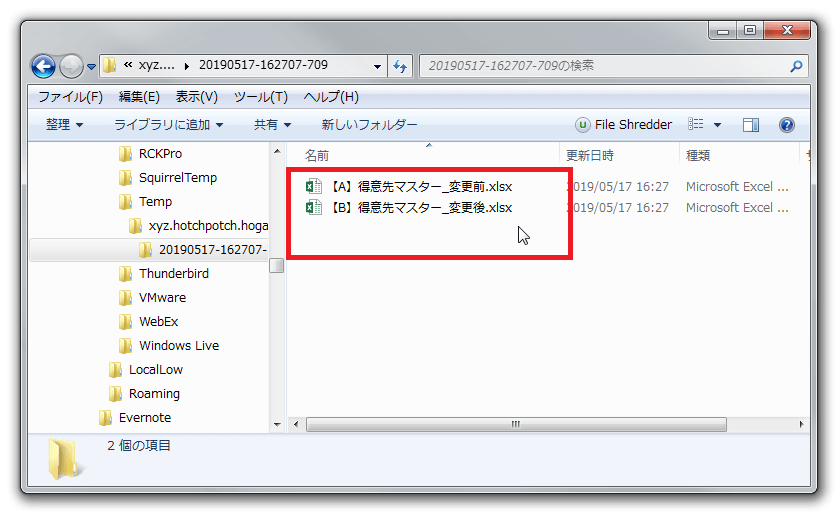Screen dimensions: 838x514
Task: Click the refresh button beside address bar
Action: [x=400, y=66]
